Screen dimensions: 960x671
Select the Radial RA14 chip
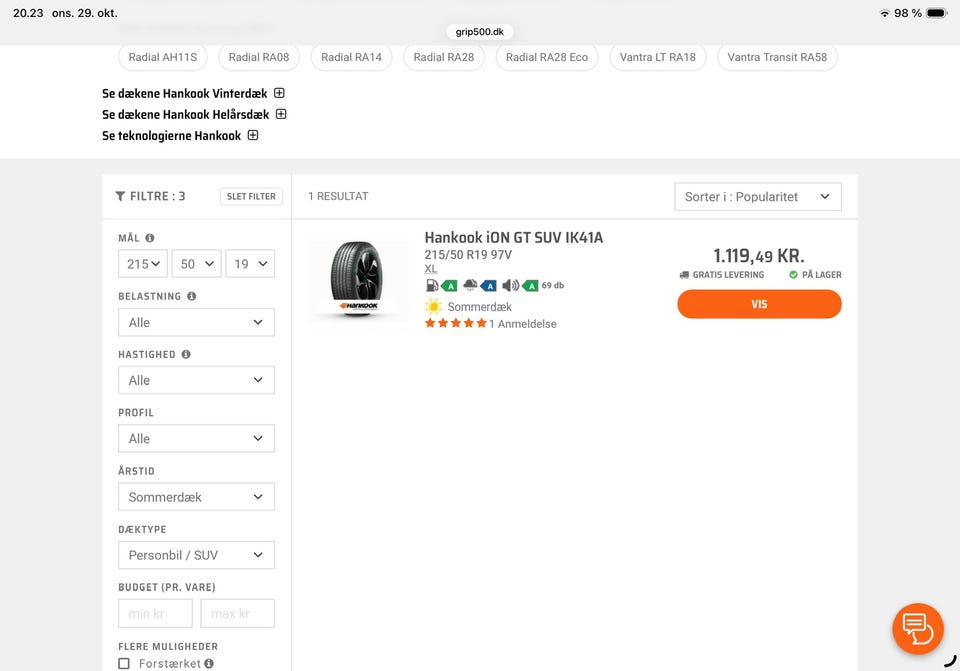tap(351, 57)
